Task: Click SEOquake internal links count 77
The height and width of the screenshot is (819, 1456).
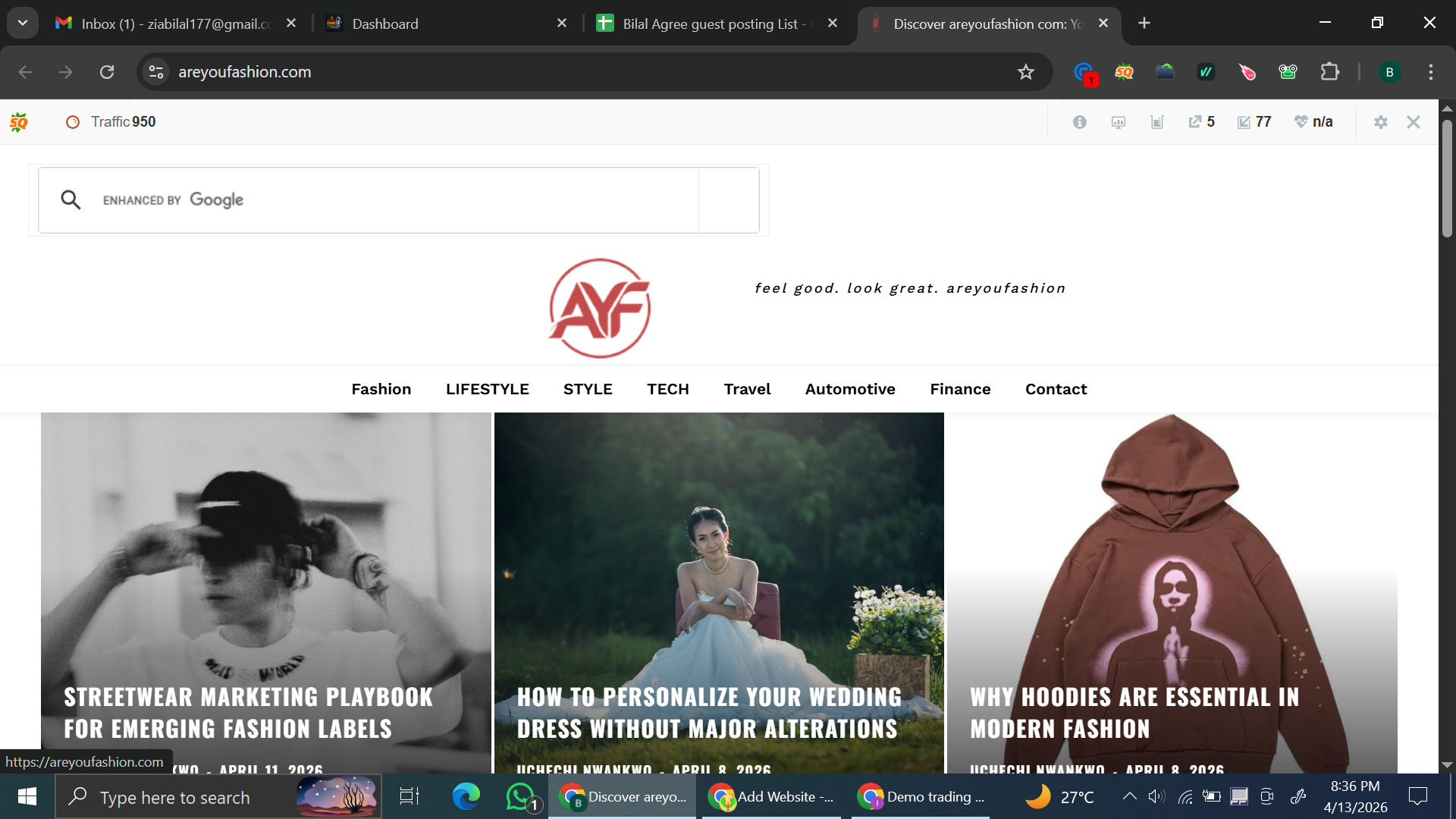Action: pos(1254,122)
